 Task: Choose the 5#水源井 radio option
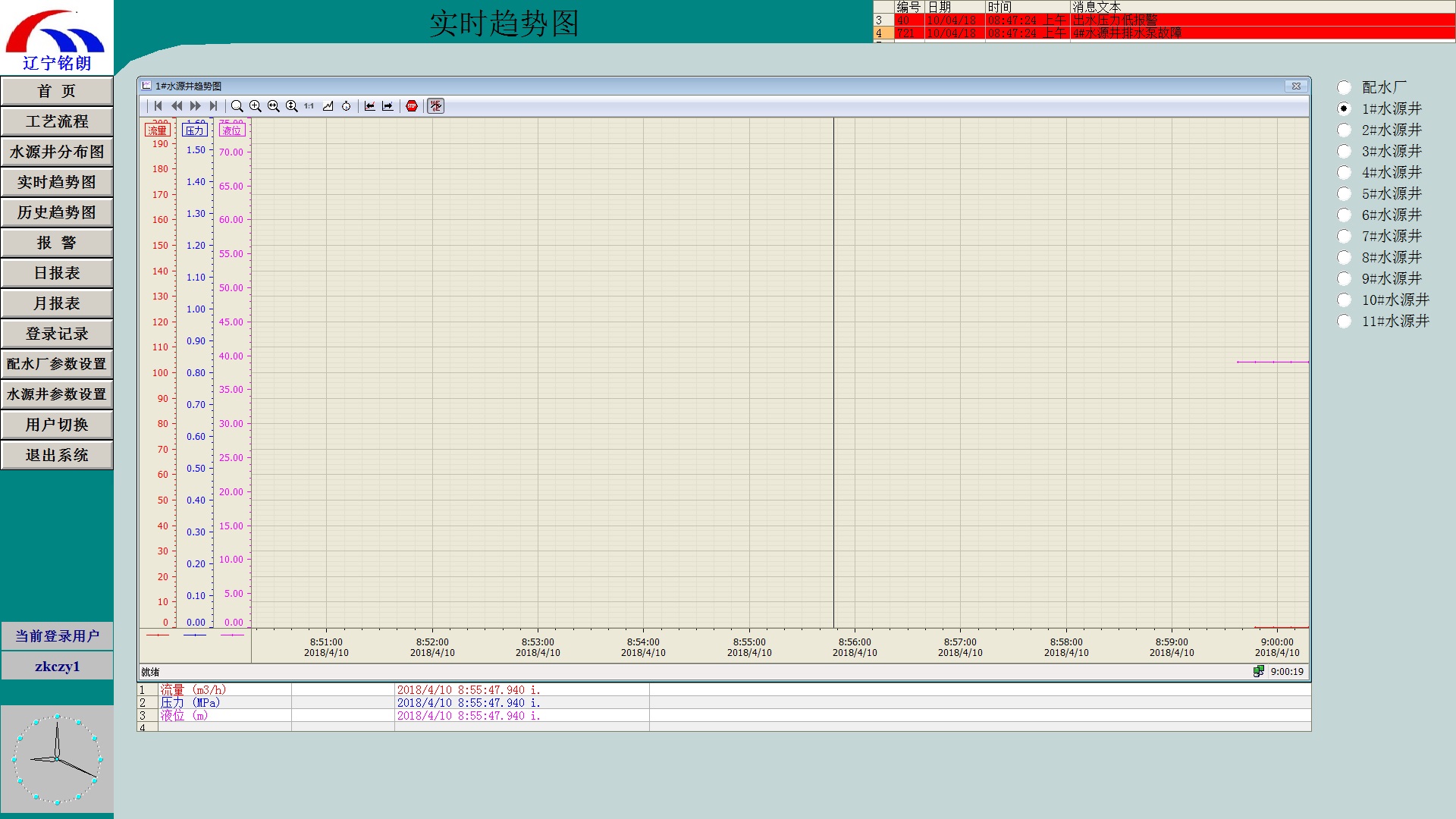(x=1344, y=194)
